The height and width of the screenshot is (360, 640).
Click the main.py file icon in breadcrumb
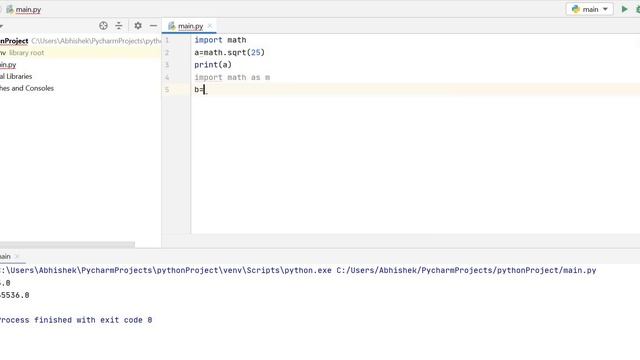(10, 9)
